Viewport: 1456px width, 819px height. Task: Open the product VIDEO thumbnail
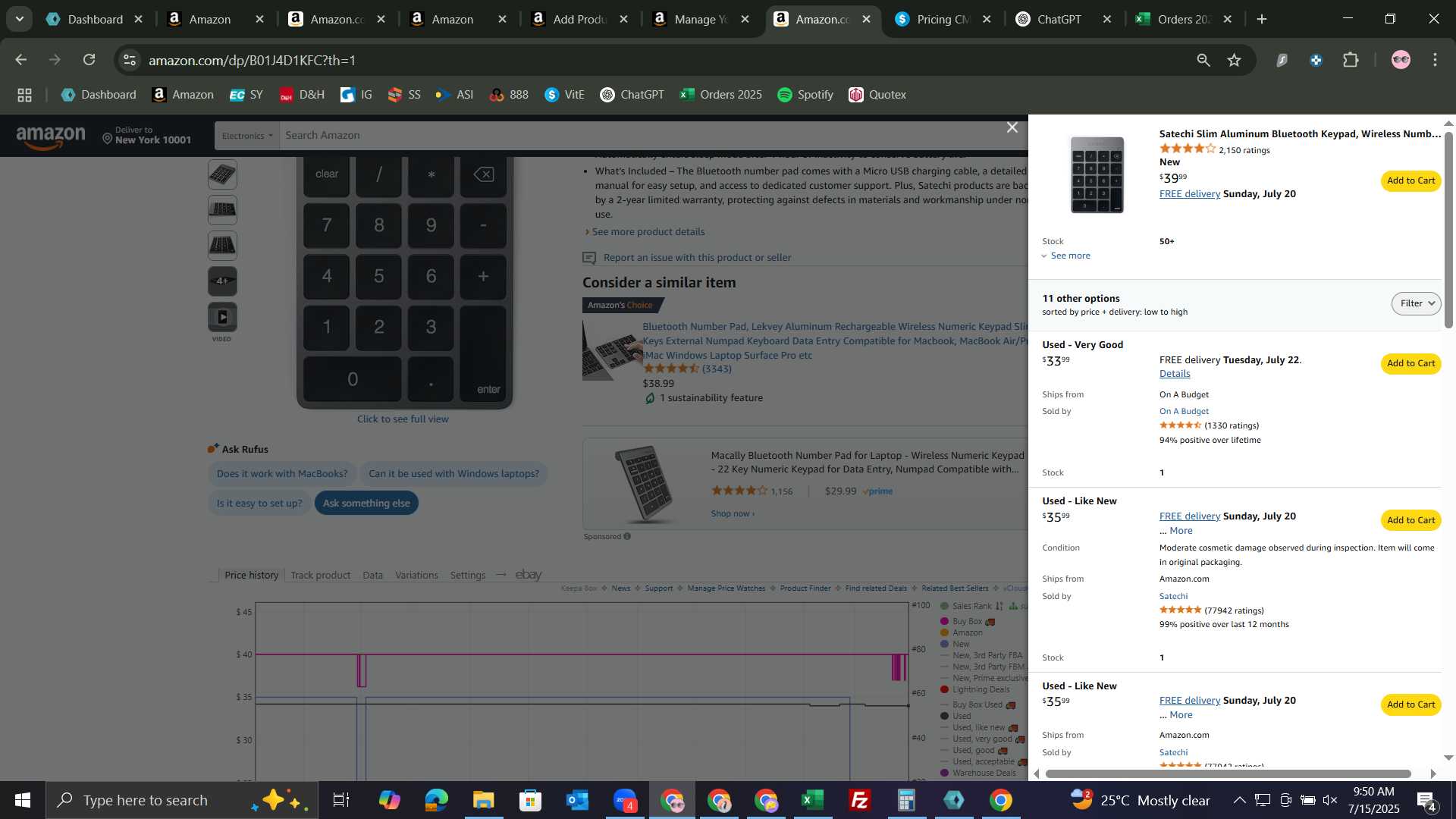click(x=222, y=317)
